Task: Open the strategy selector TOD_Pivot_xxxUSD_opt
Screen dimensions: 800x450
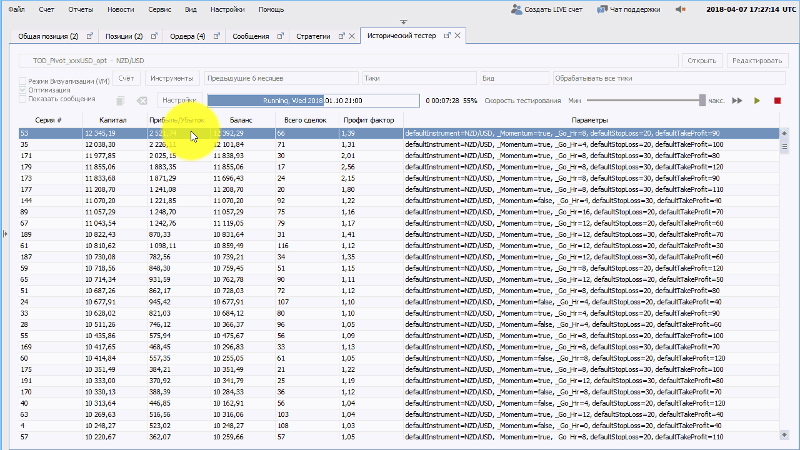Action: [348, 60]
